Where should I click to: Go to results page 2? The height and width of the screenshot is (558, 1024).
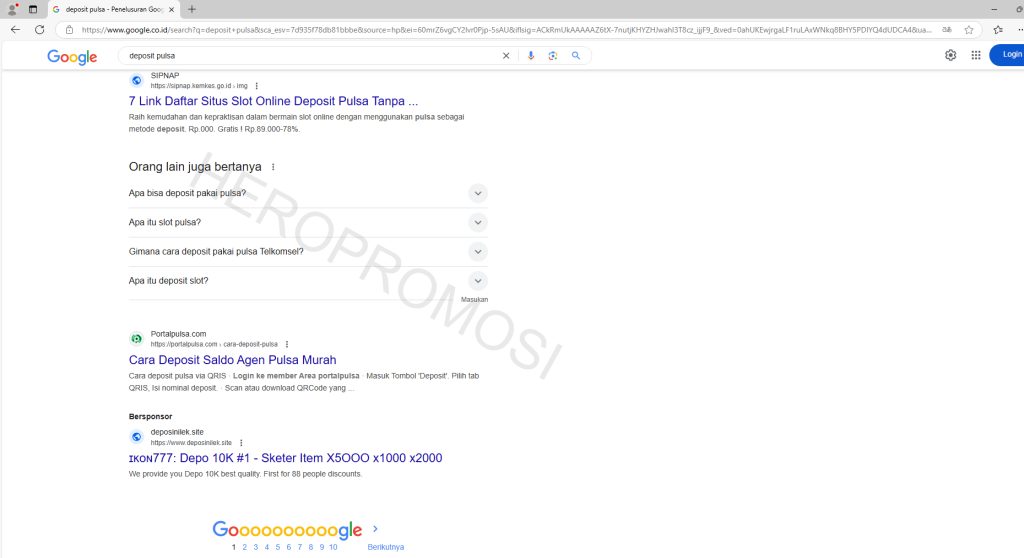pos(245,547)
